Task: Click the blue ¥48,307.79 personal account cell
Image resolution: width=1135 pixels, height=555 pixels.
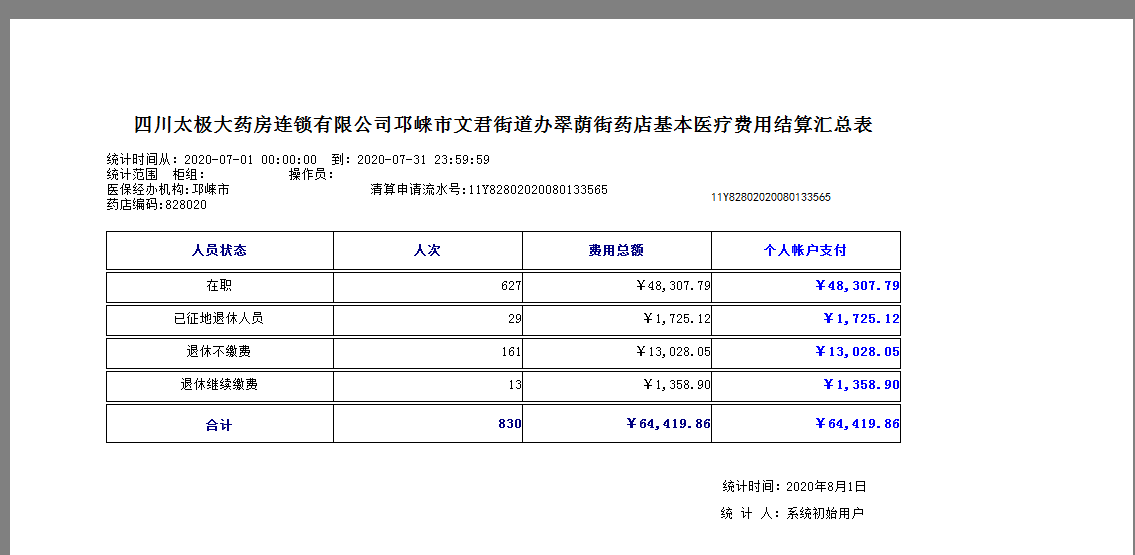Action: click(806, 286)
